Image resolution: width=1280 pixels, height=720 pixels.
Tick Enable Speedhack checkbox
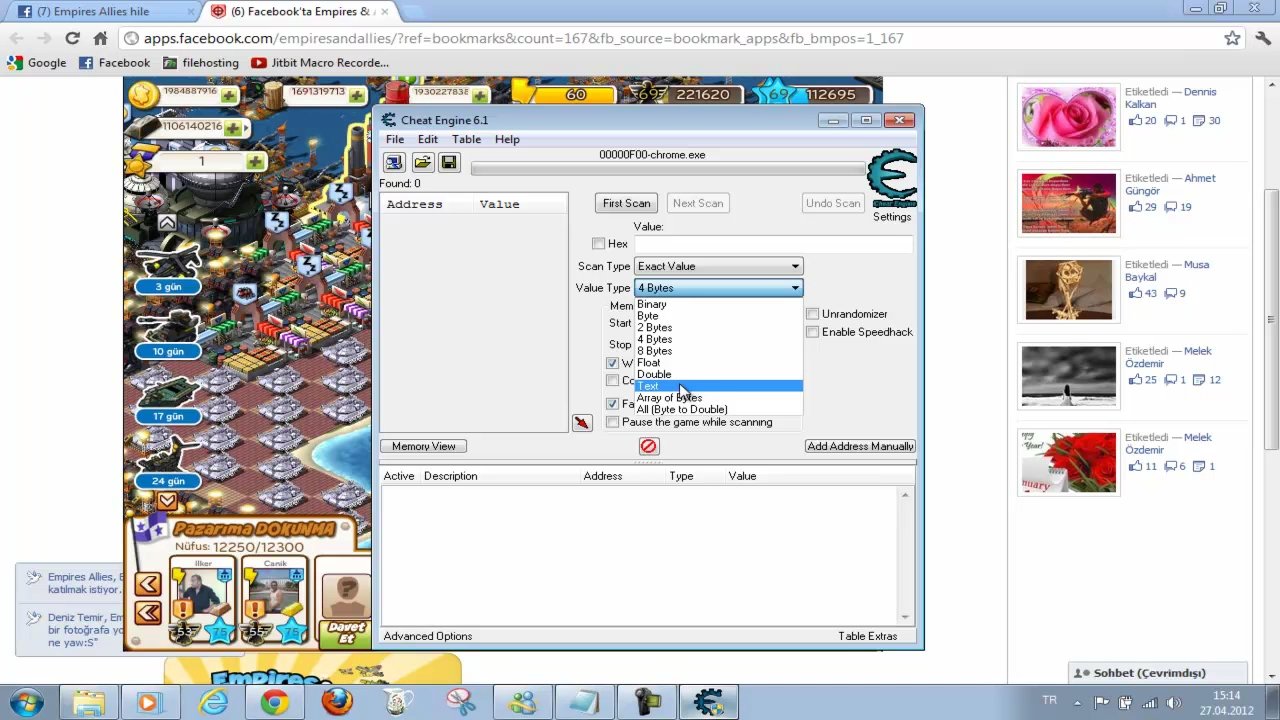pyautogui.click(x=812, y=332)
